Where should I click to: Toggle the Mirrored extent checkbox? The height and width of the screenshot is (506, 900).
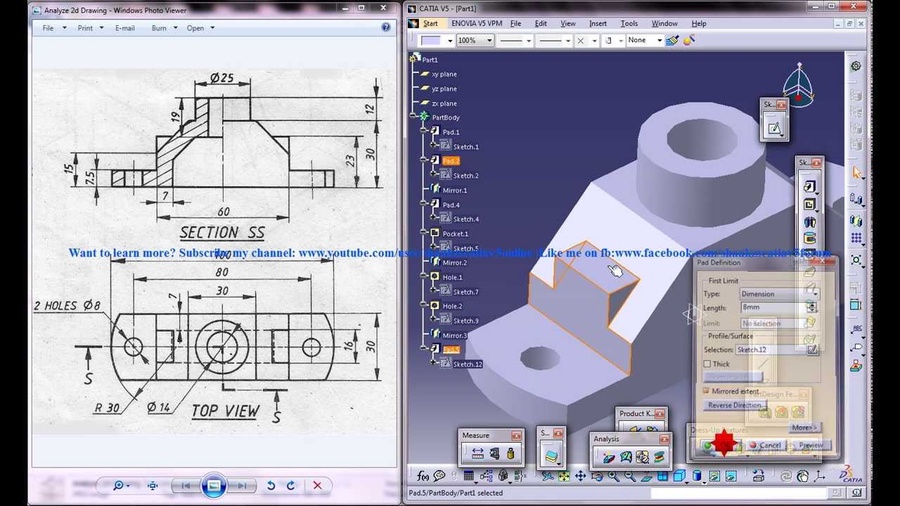(x=706, y=391)
